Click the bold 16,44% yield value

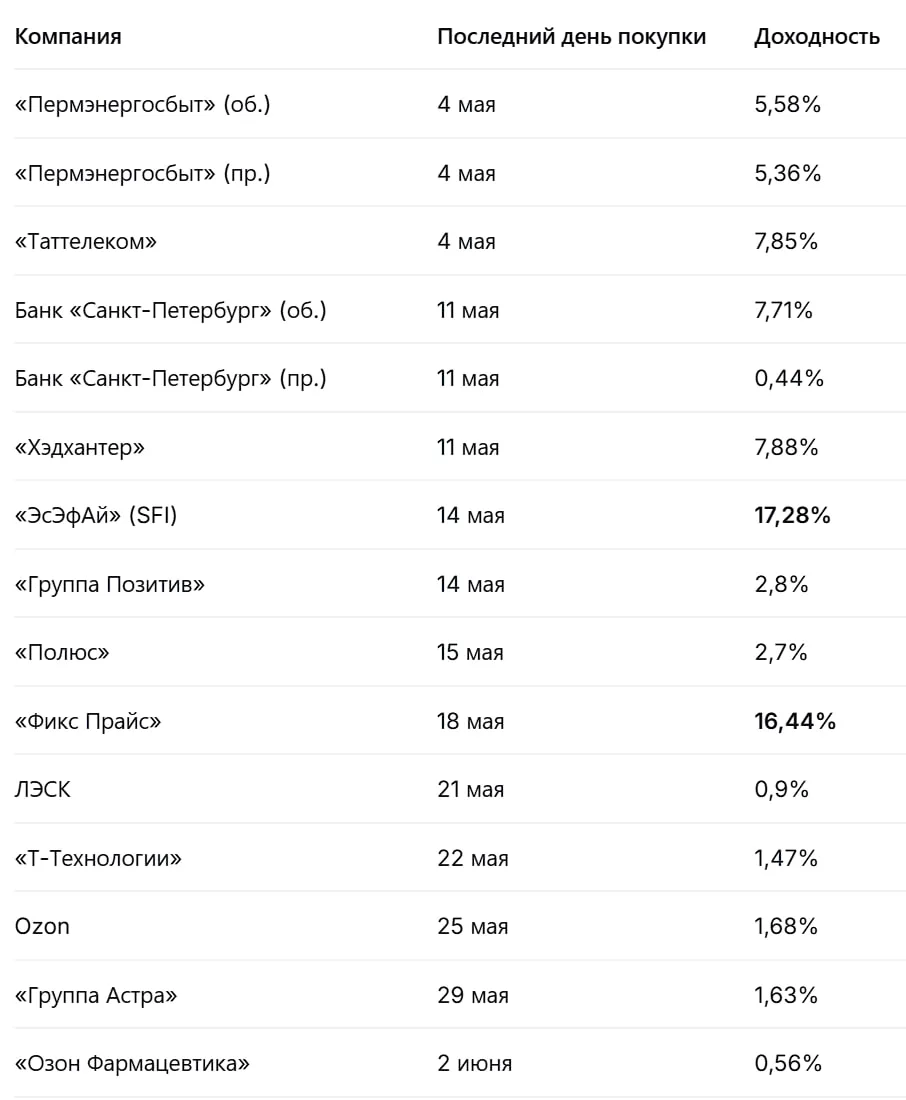(795, 721)
